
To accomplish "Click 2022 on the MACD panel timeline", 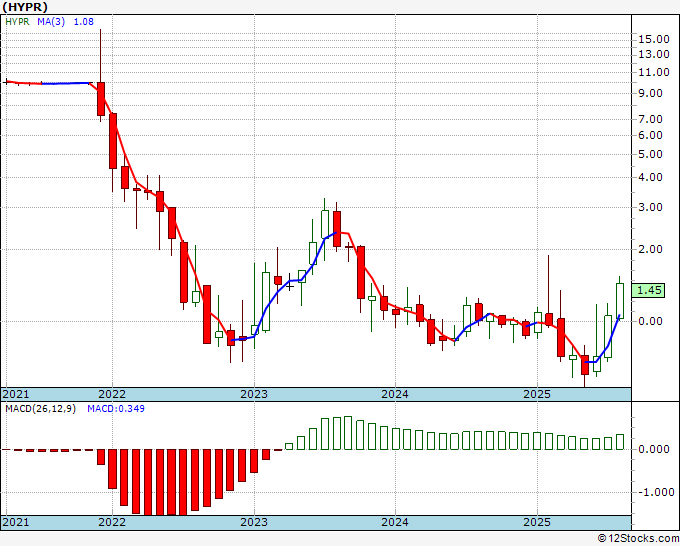I will coord(112,522).
